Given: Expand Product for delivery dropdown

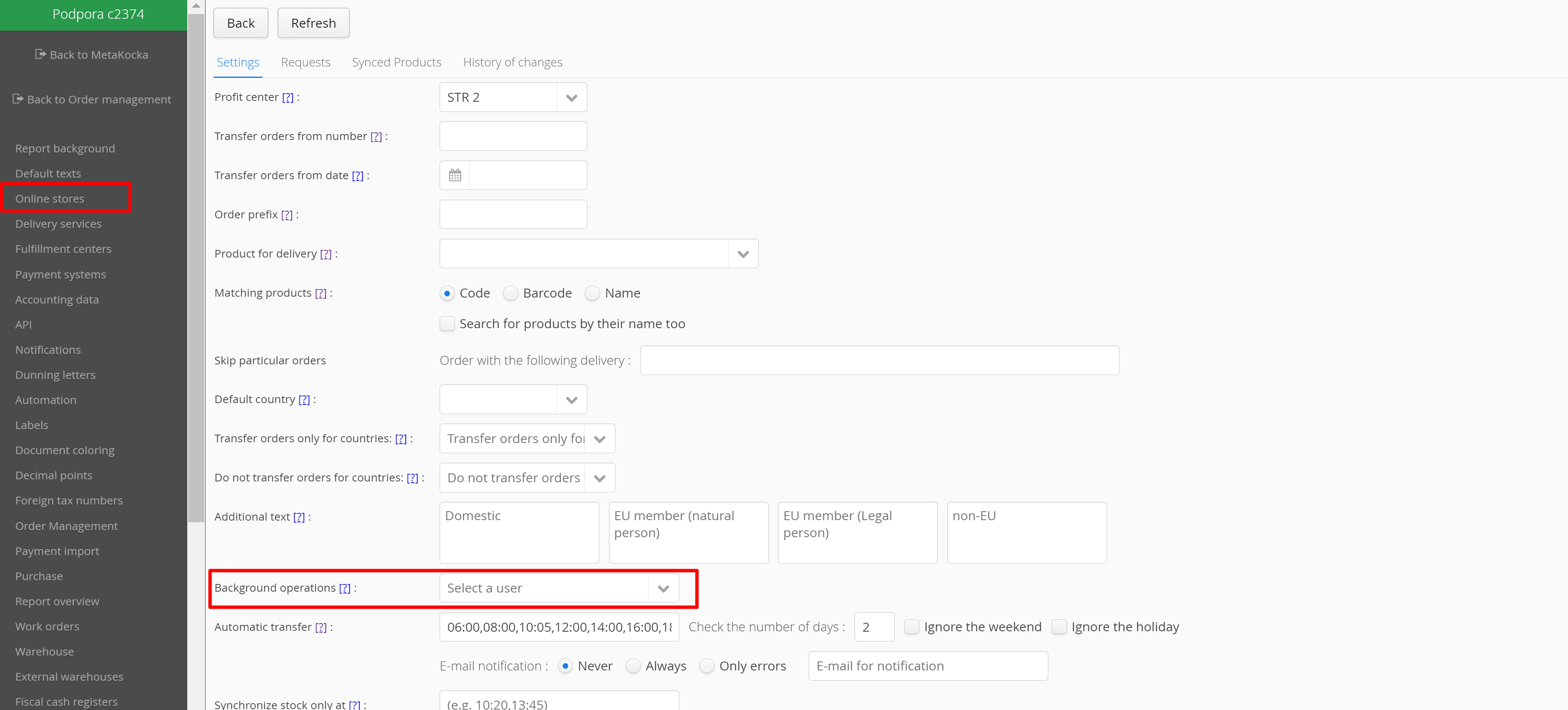Looking at the screenshot, I should coord(743,254).
